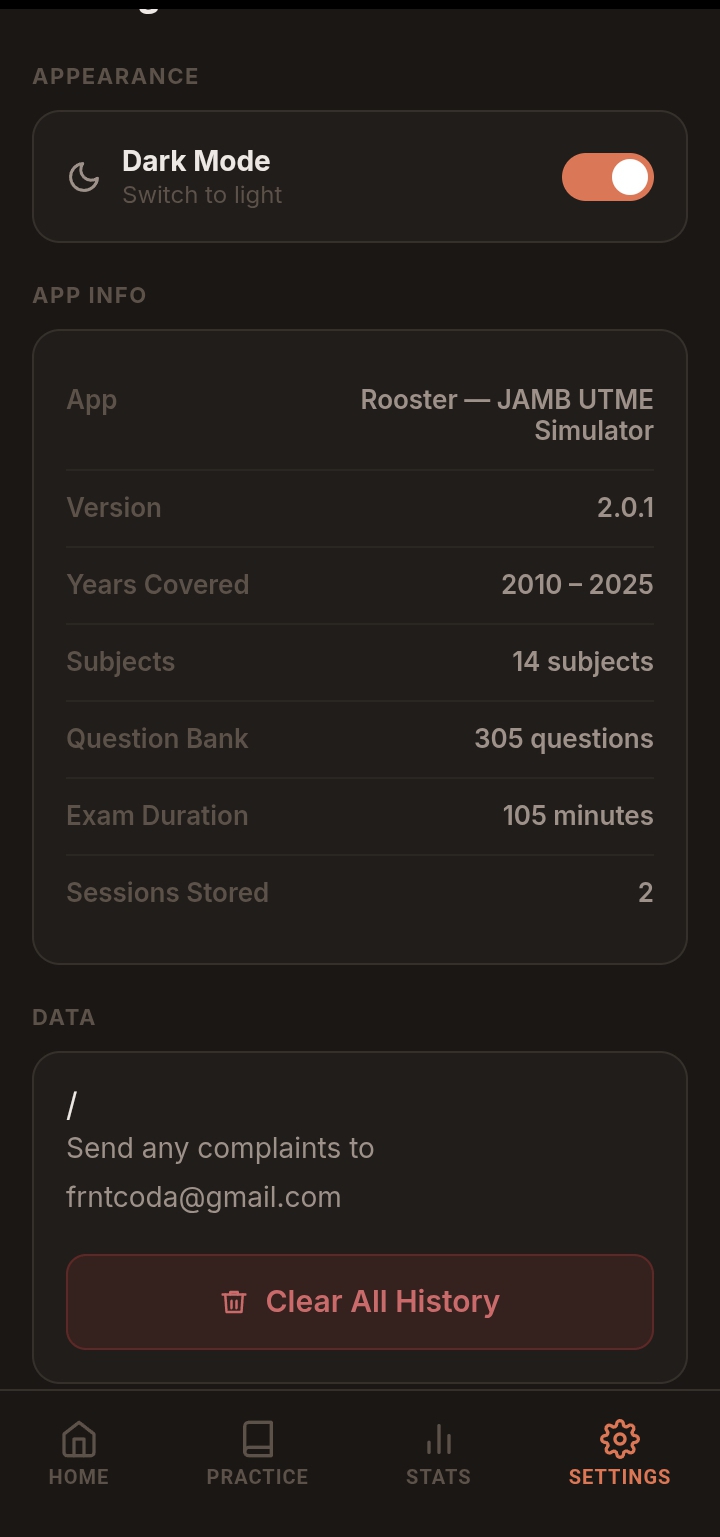
Task: Click the Exam Duration 105 minutes value
Action: pyautogui.click(x=577, y=816)
